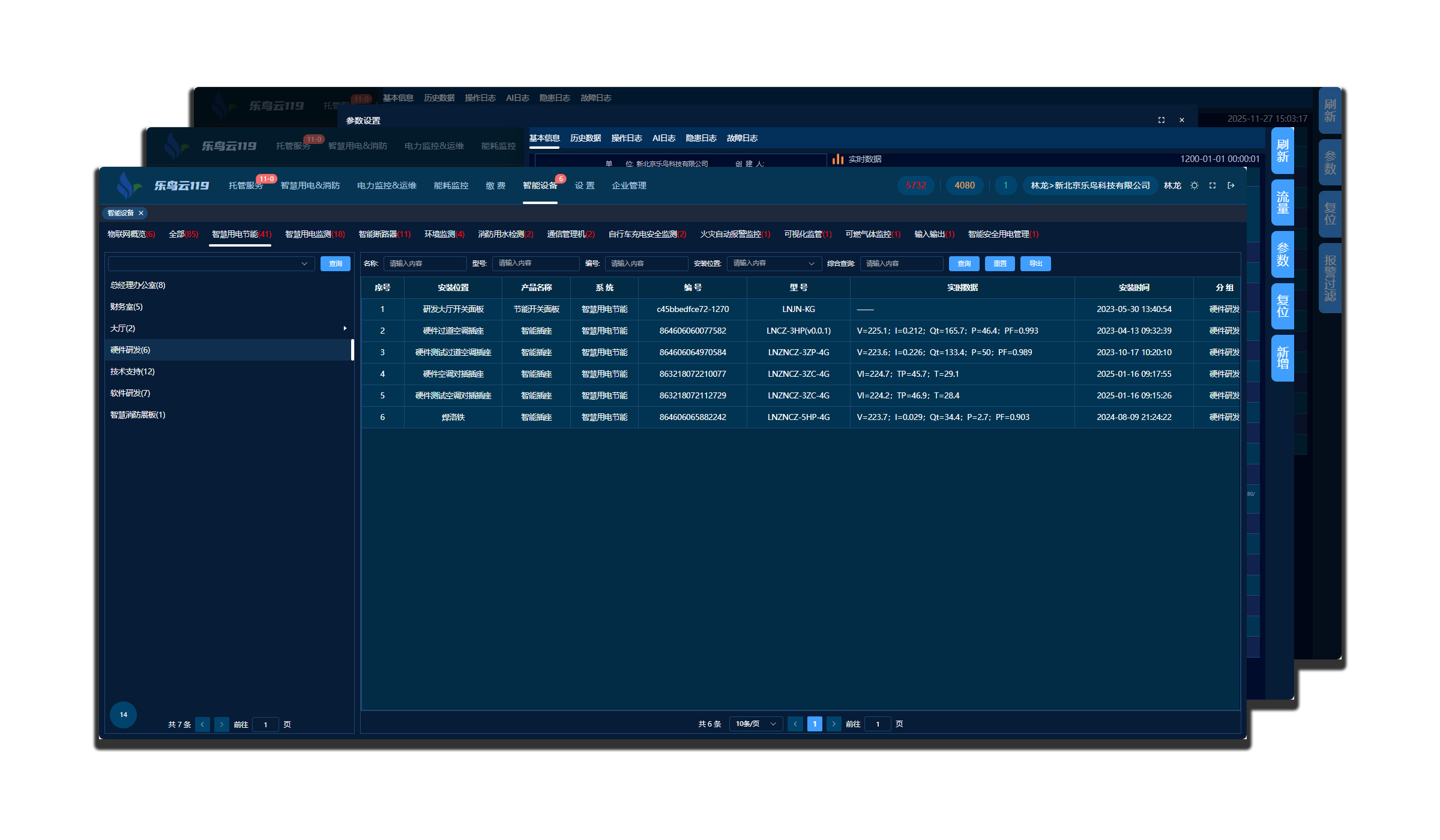Open the 10条/页 page size dropdown
Screen dimensions: 1440x840
(x=755, y=724)
